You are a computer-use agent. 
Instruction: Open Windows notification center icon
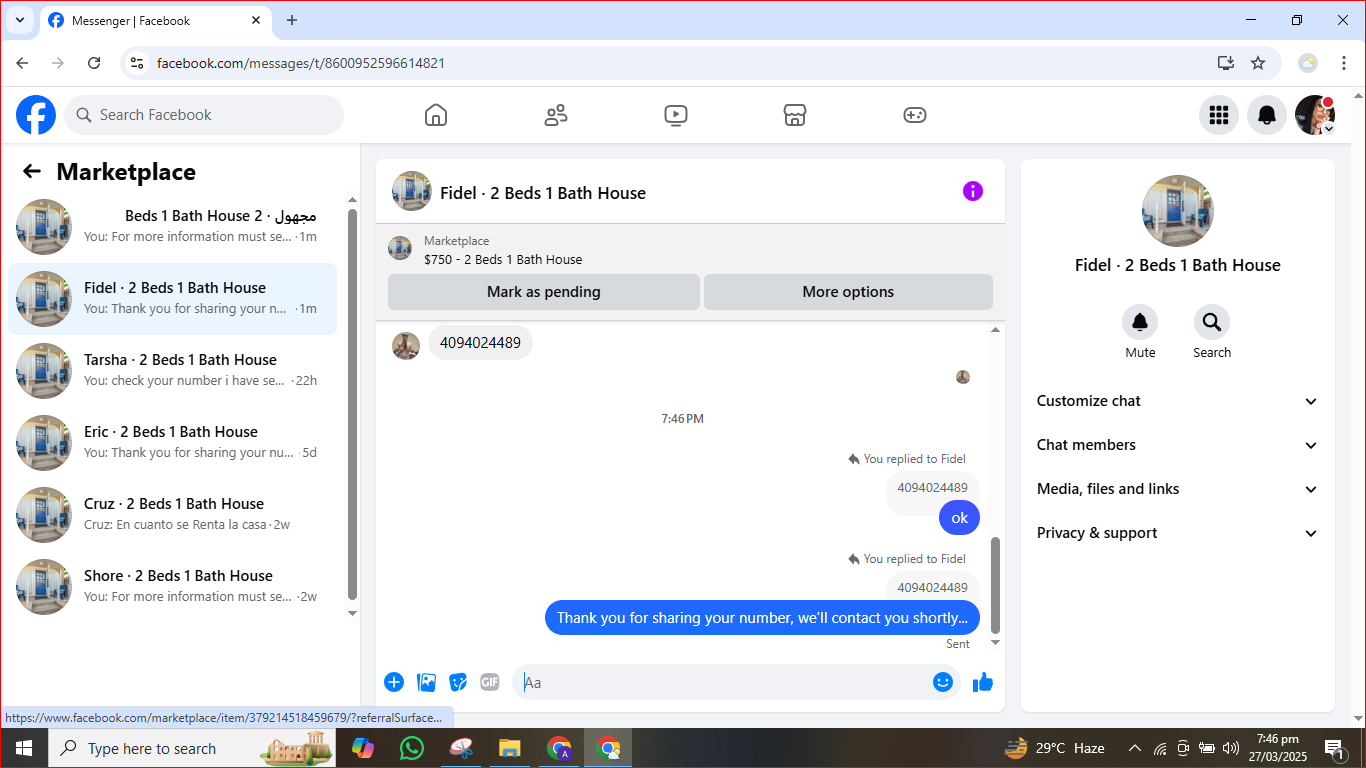tap(1334, 748)
